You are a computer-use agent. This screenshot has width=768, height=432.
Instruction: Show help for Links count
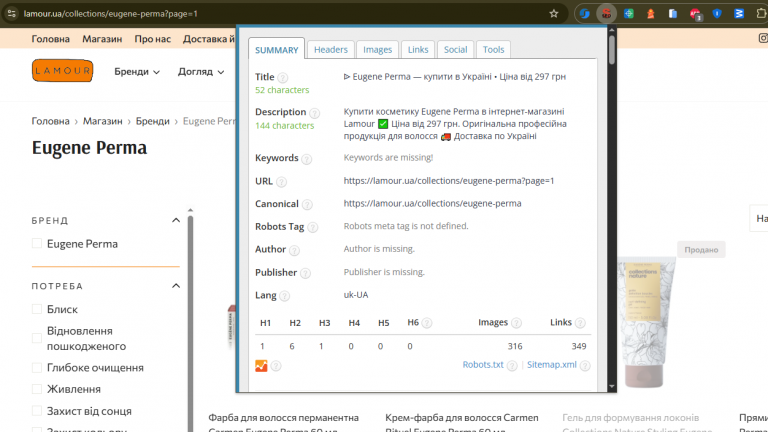(x=580, y=323)
